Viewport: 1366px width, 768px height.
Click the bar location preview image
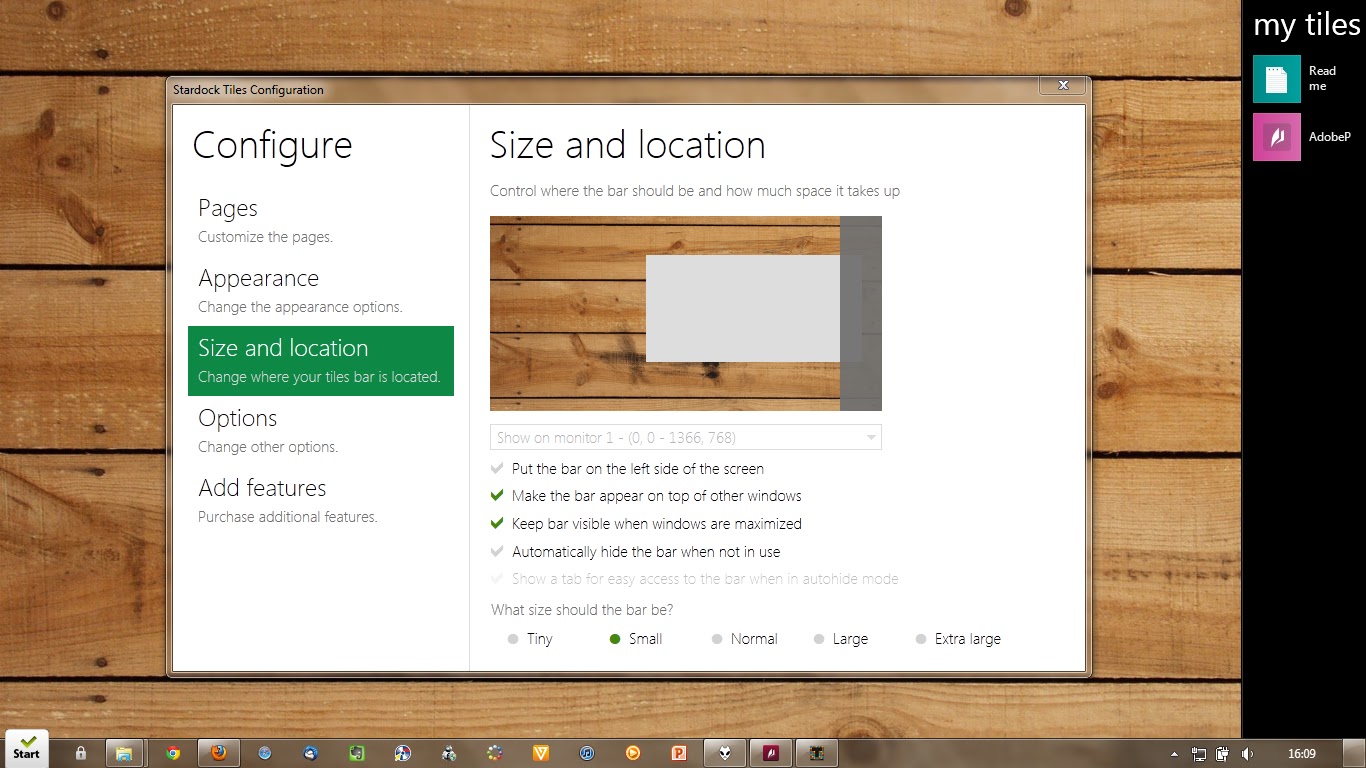(x=686, y=313)
